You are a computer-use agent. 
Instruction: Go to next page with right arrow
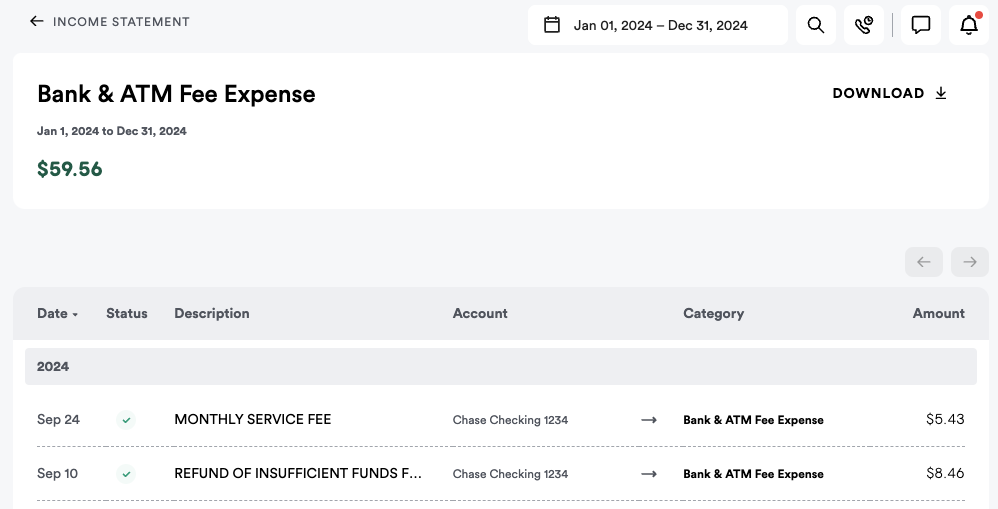[970, 262]
